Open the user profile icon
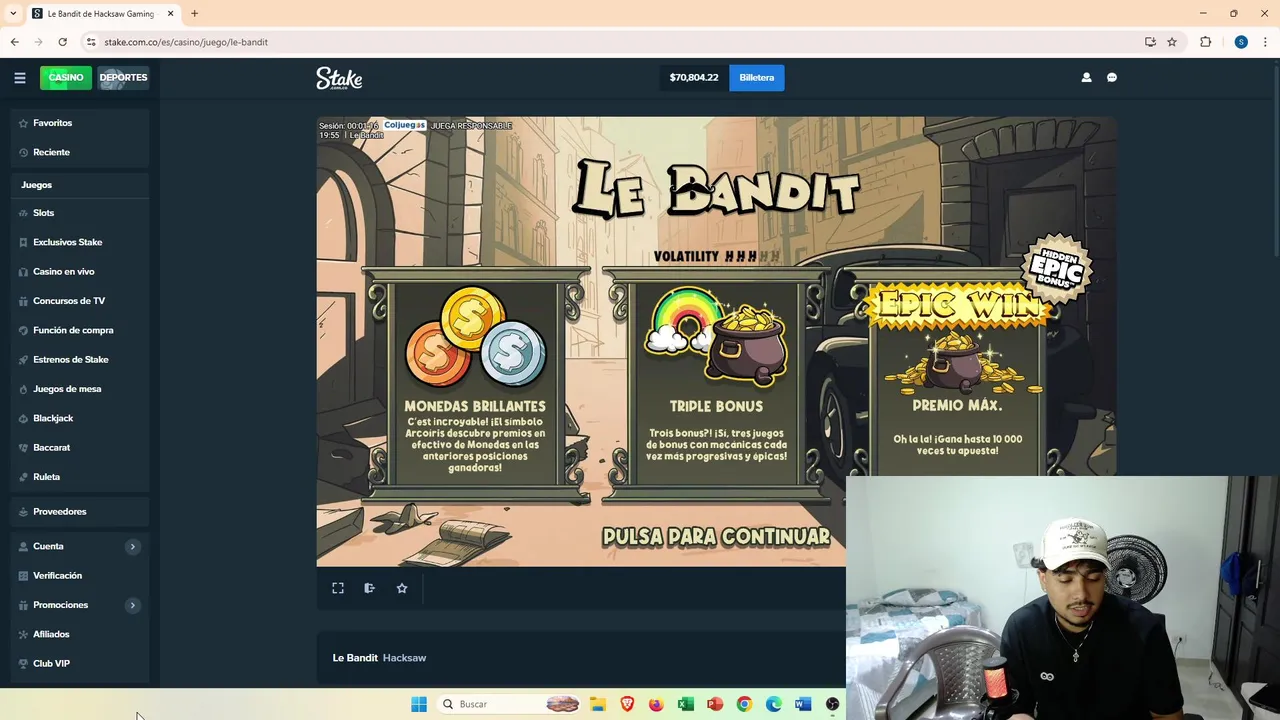 click(x=1086, y=77)
